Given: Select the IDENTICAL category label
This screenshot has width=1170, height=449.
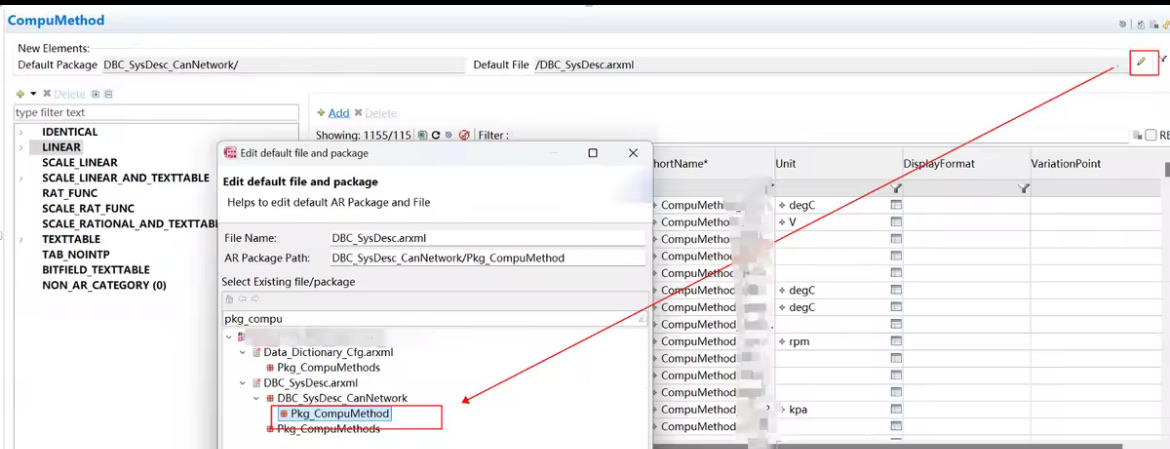Looking at the screenshot, I should 69,132.
